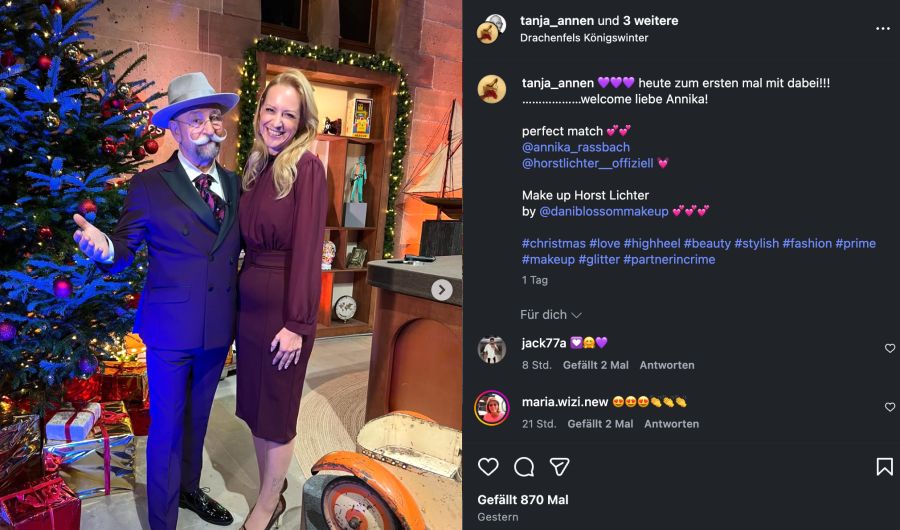Viewport: 900px width, 530px height.
Task: Open the three-dots more options menu
Action: [882, 29]
